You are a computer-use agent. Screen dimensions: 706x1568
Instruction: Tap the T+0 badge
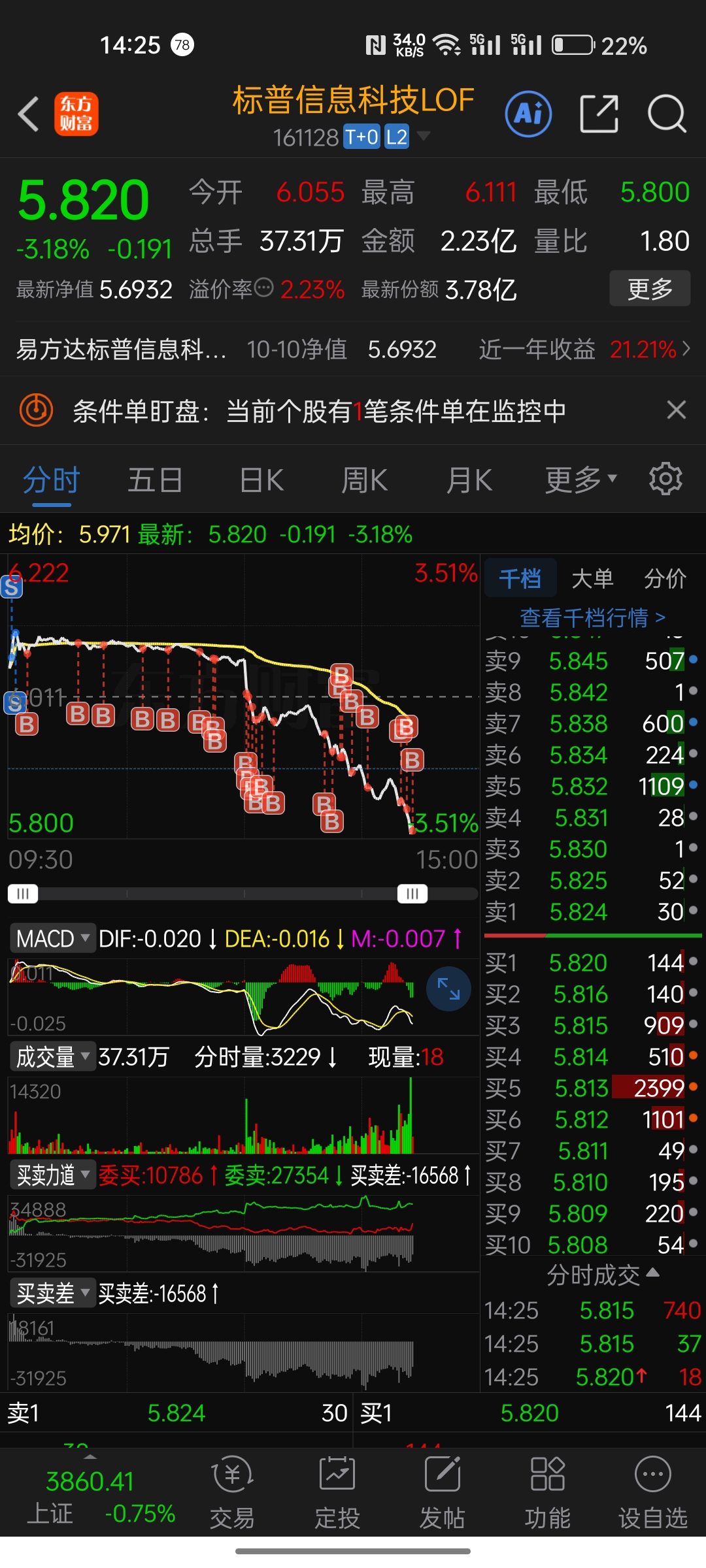361,137
